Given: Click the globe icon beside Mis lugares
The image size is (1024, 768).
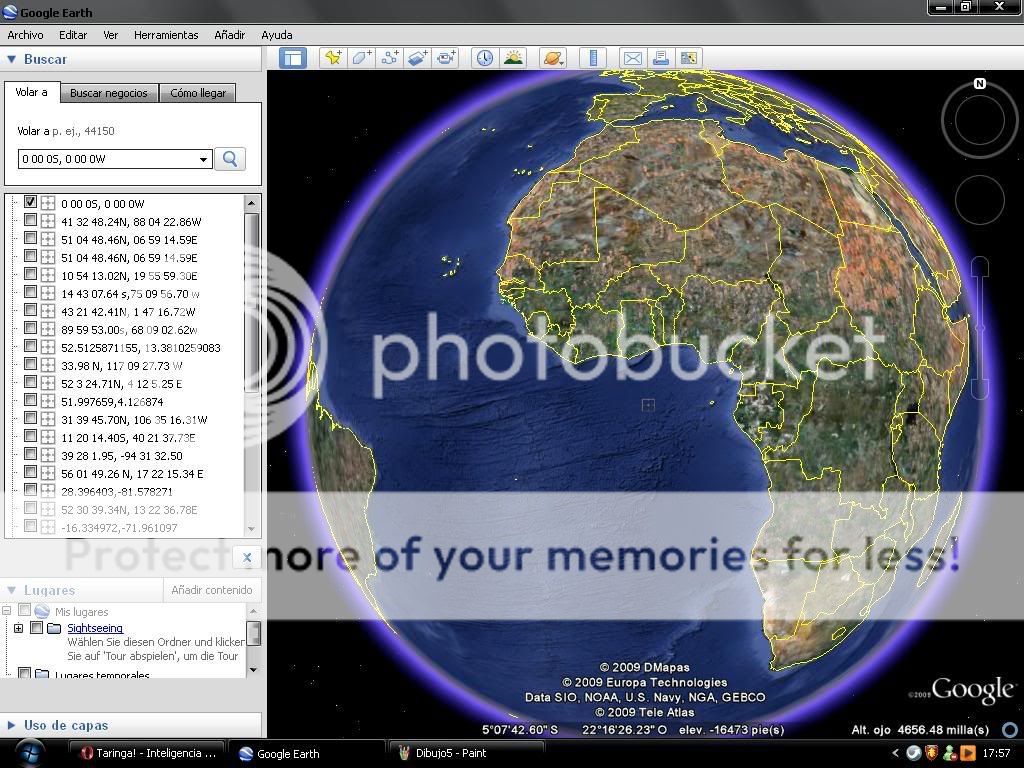Looking at the screenshot, I should [42, 611].
